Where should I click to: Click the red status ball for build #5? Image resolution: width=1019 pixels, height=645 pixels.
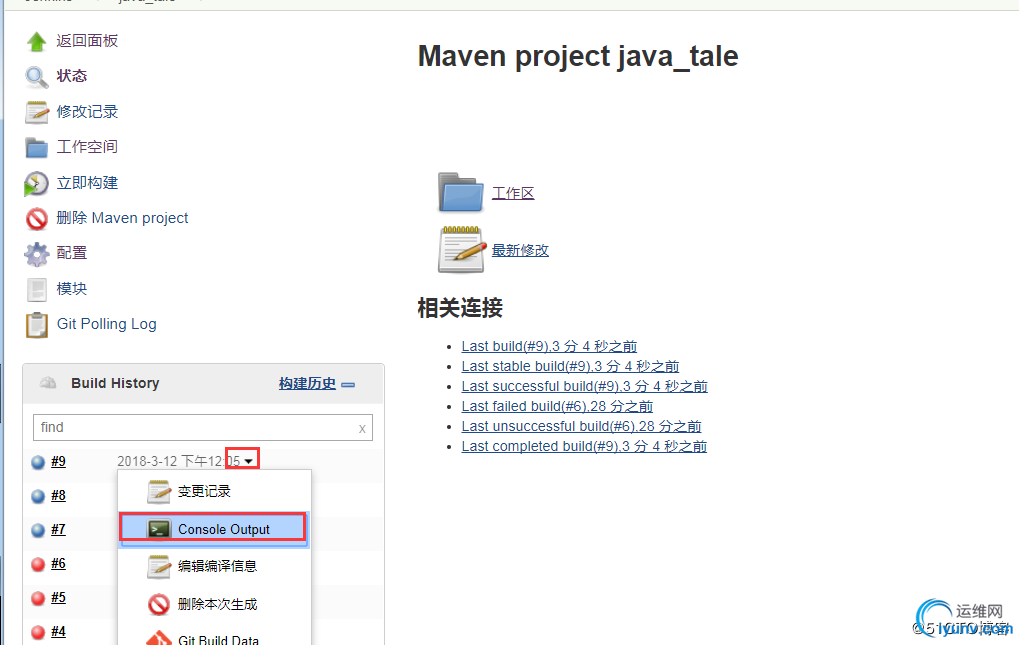coord(38,598)
